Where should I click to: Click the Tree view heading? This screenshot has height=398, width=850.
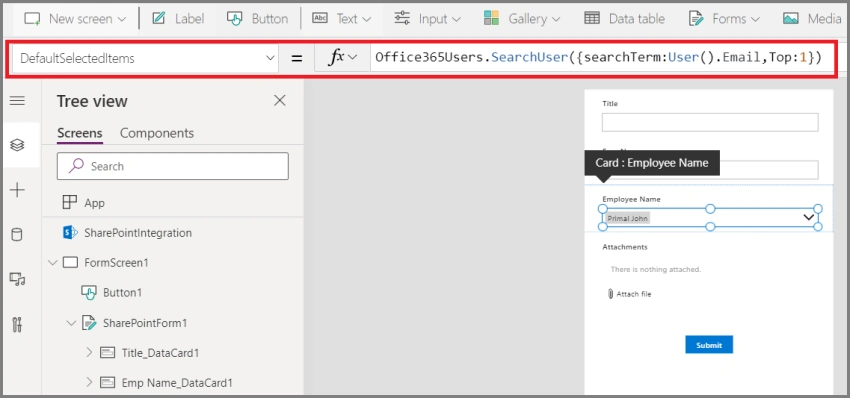[x=92, y=101]
